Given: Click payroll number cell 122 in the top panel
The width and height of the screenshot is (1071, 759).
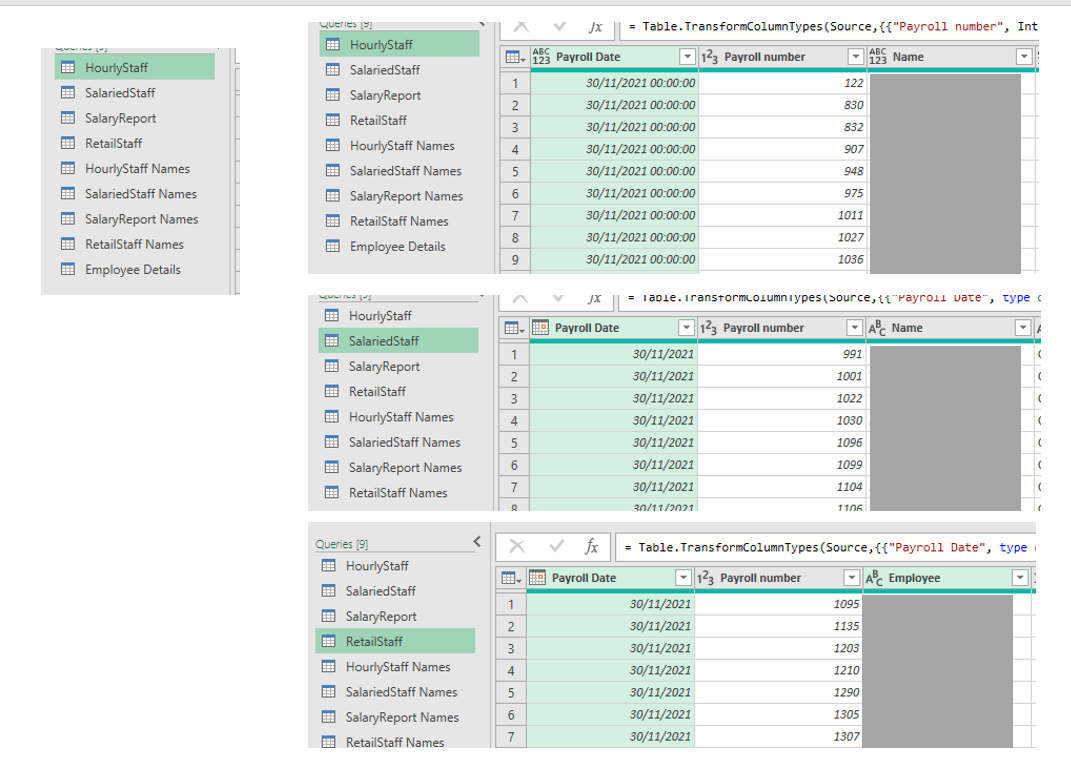Looking at the screenshot, I should [783, 83].
